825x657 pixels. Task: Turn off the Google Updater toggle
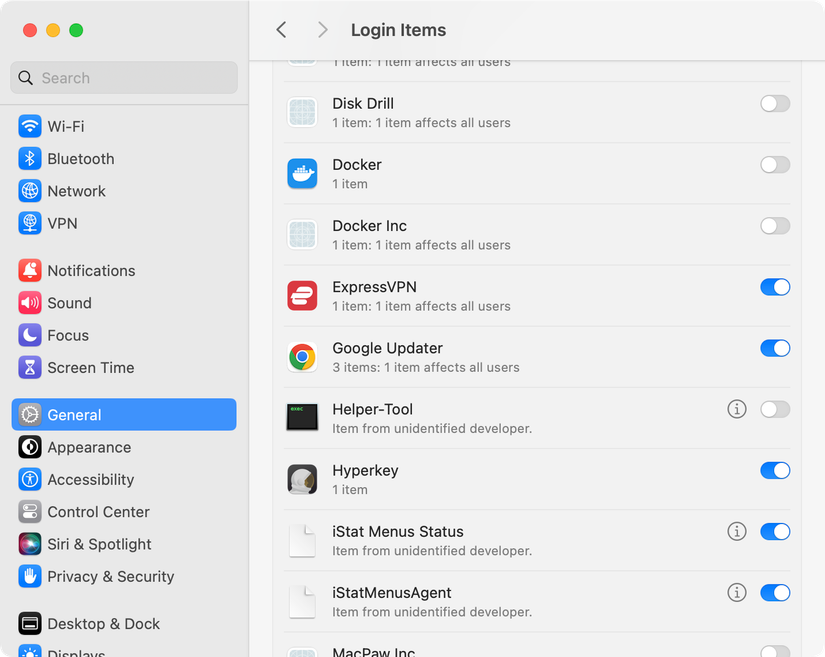click(x=774, y=348)
